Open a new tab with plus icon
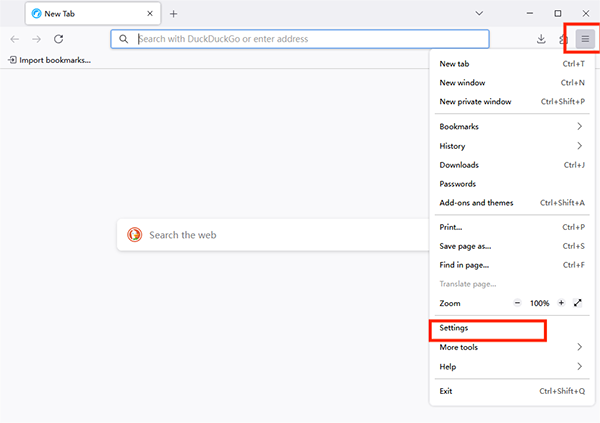Viewport: 600px width, 423px height. [173, 14]
